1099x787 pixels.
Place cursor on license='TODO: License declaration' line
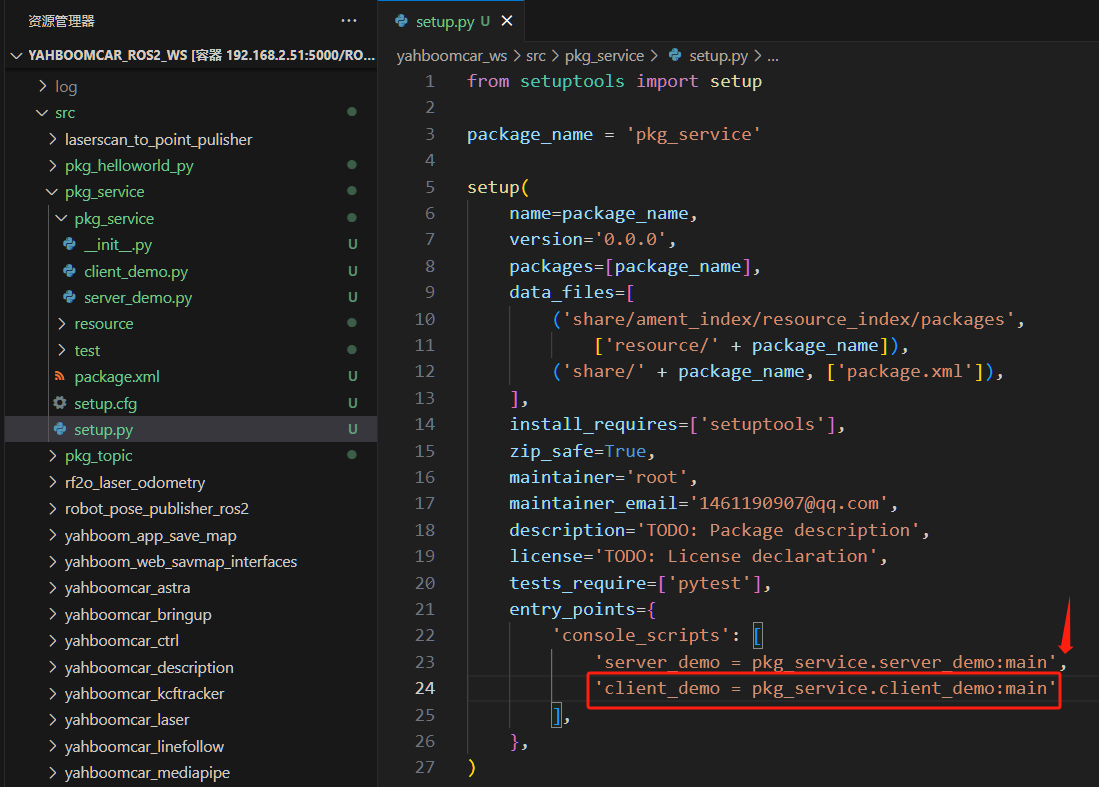tap(698, 556)
